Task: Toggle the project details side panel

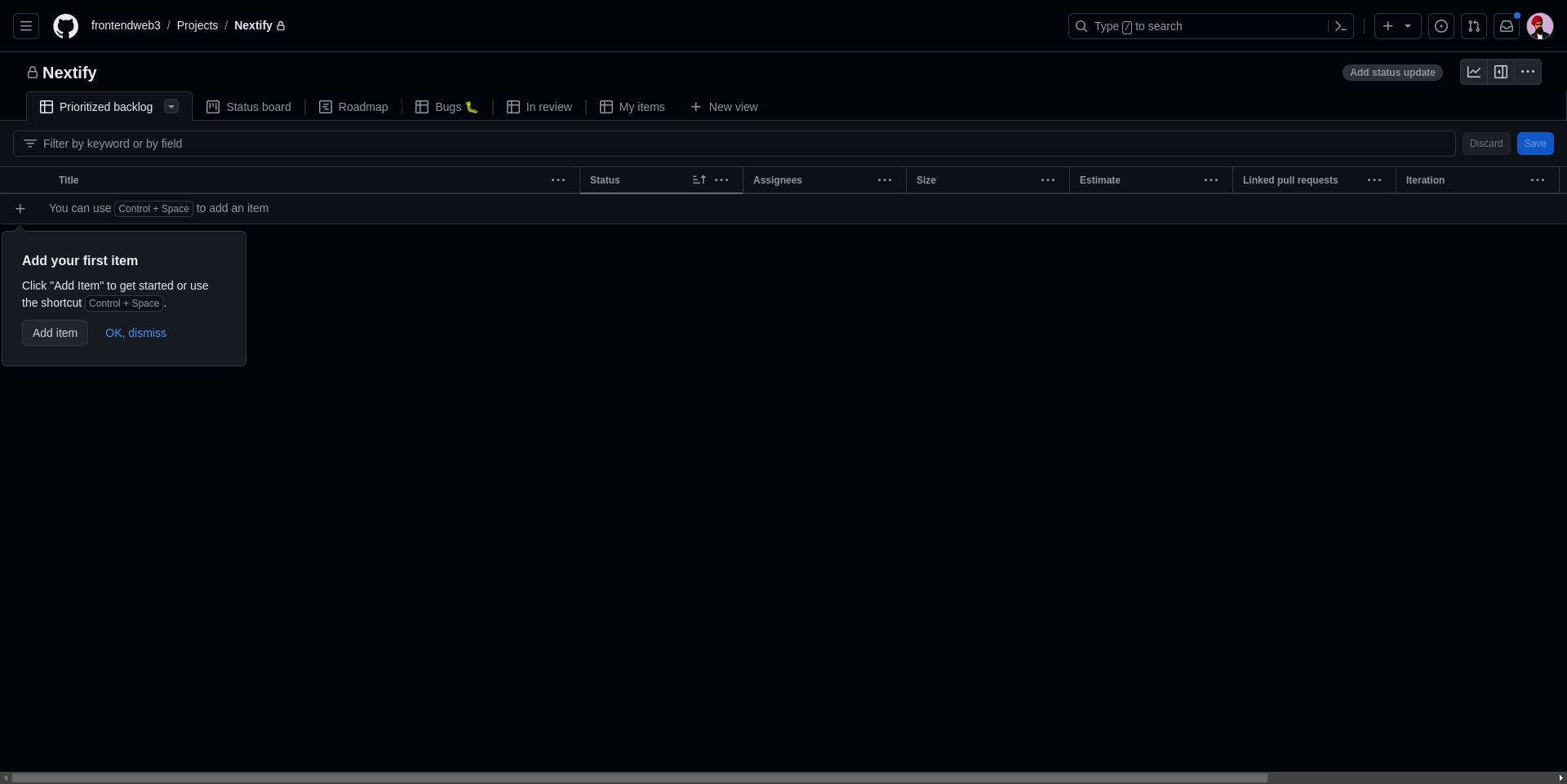Action: [x=1501, y=72]
